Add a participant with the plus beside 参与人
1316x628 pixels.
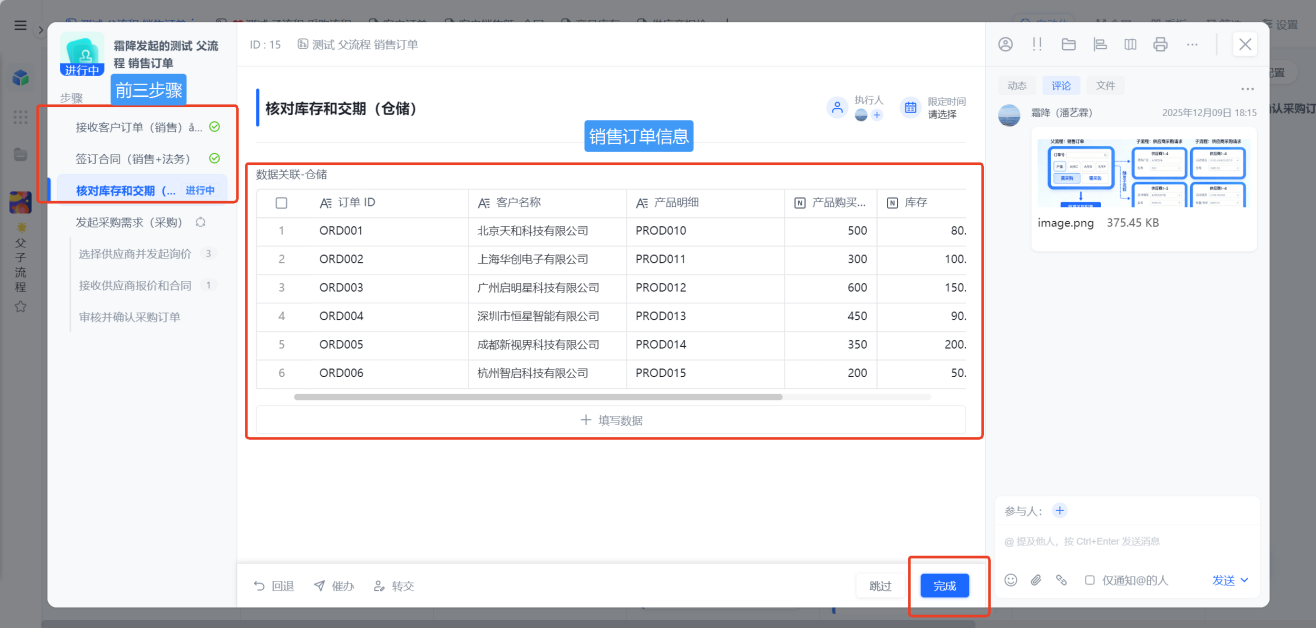(x=1060, y=511)
